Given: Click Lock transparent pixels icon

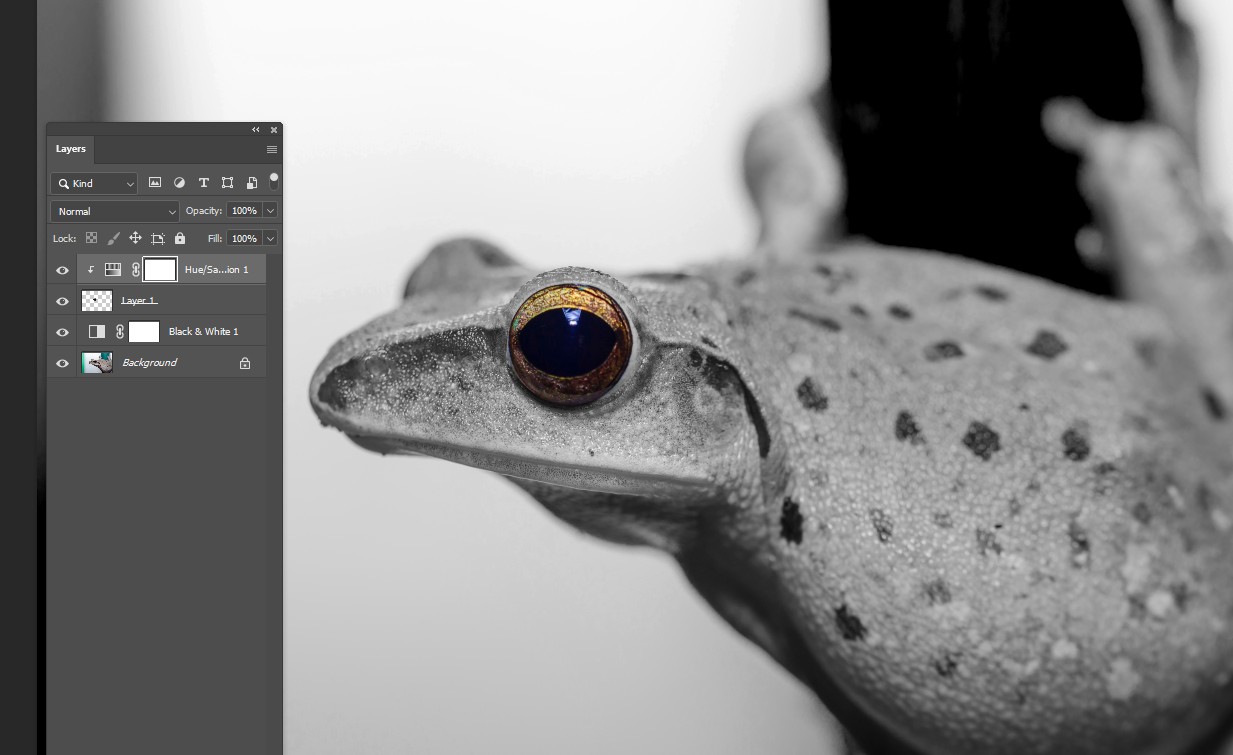Looking at the screenshot, I should (x=91, y=239).
